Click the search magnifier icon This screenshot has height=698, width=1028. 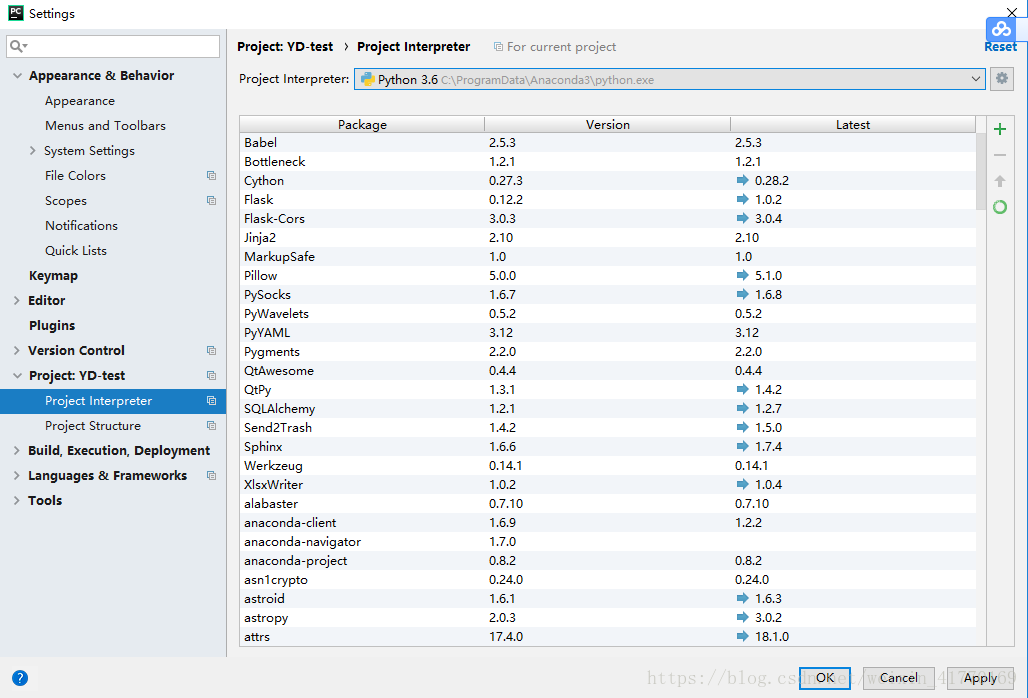18,46
